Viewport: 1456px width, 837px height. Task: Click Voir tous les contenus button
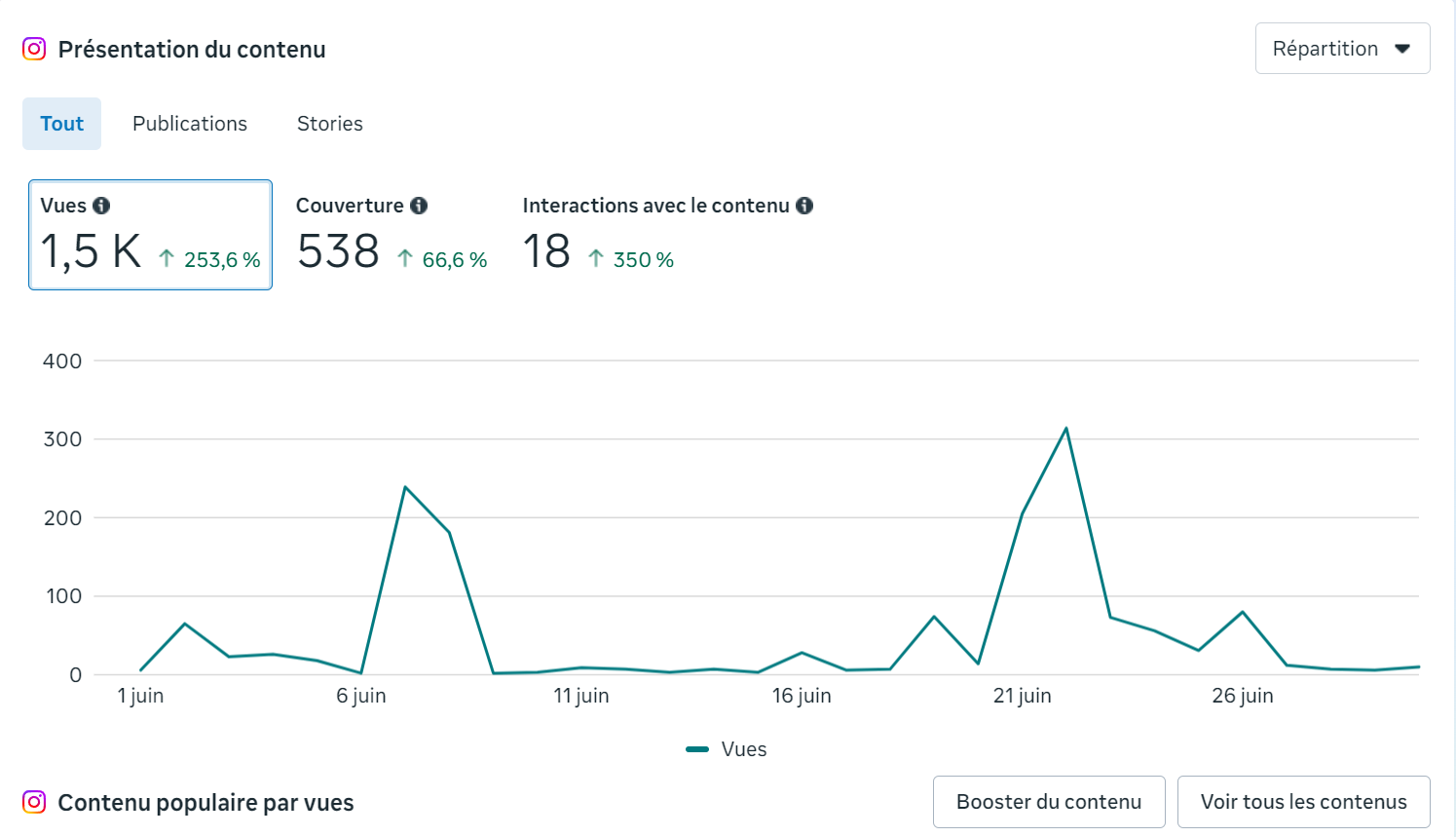(x=1303, y=802)
